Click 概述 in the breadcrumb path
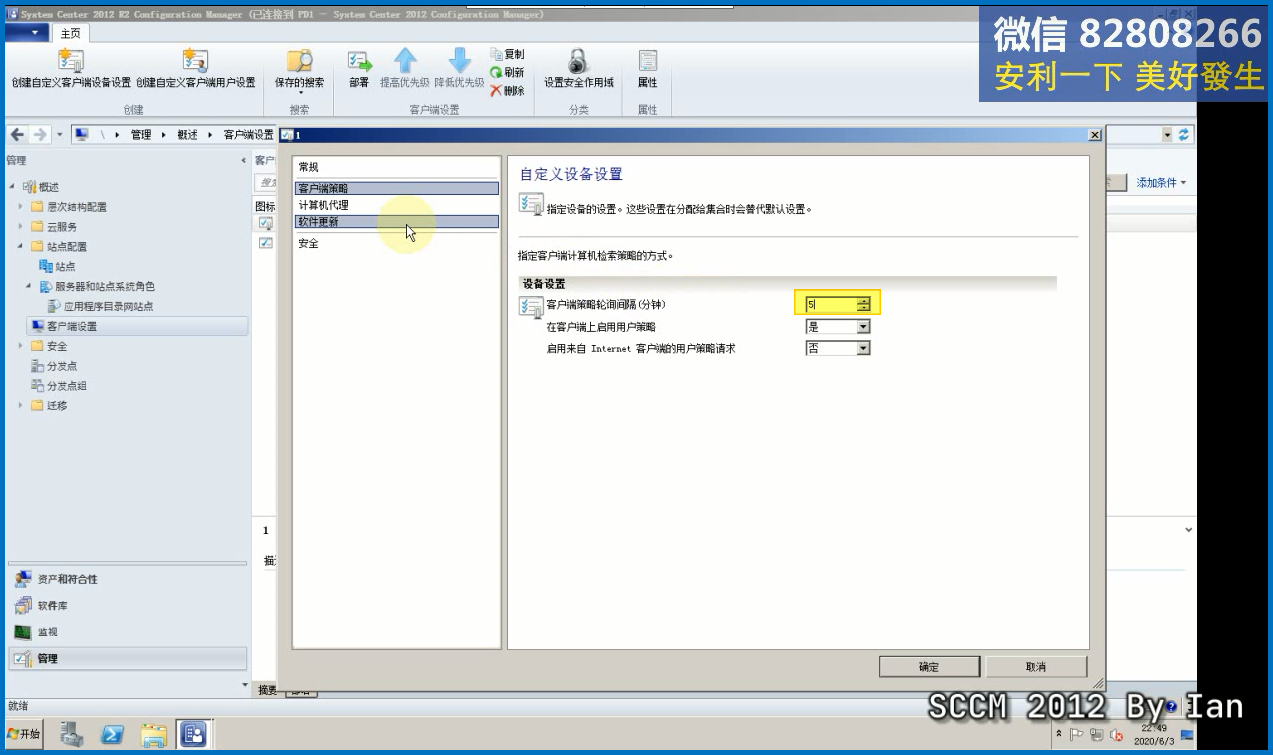1273x755 pixels. (187, 135)
